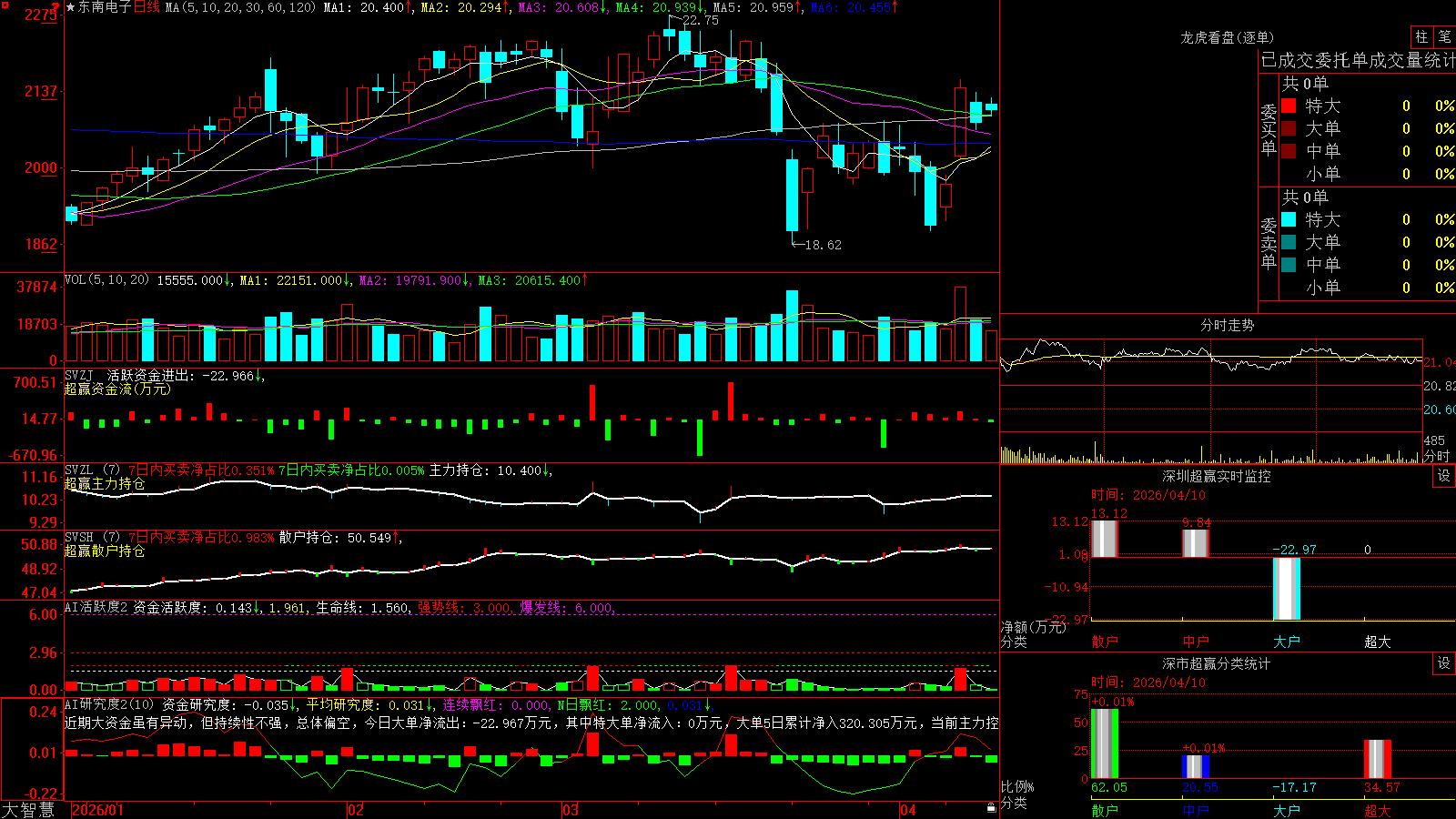The width and height of the screenshot is (1456, 819).
Task: Click the 强势线: 3.000 label
Action: 465,608
